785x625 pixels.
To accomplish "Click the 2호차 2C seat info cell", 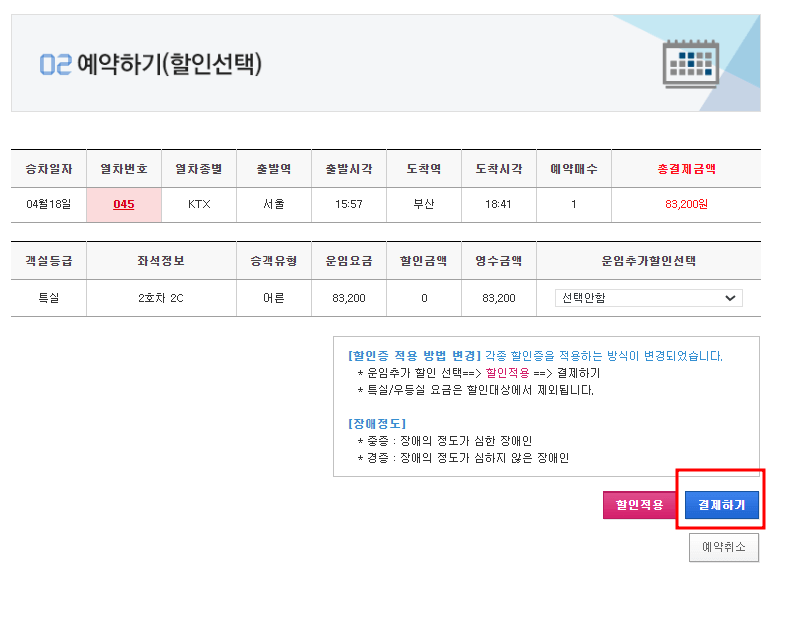I will (161, 298).
